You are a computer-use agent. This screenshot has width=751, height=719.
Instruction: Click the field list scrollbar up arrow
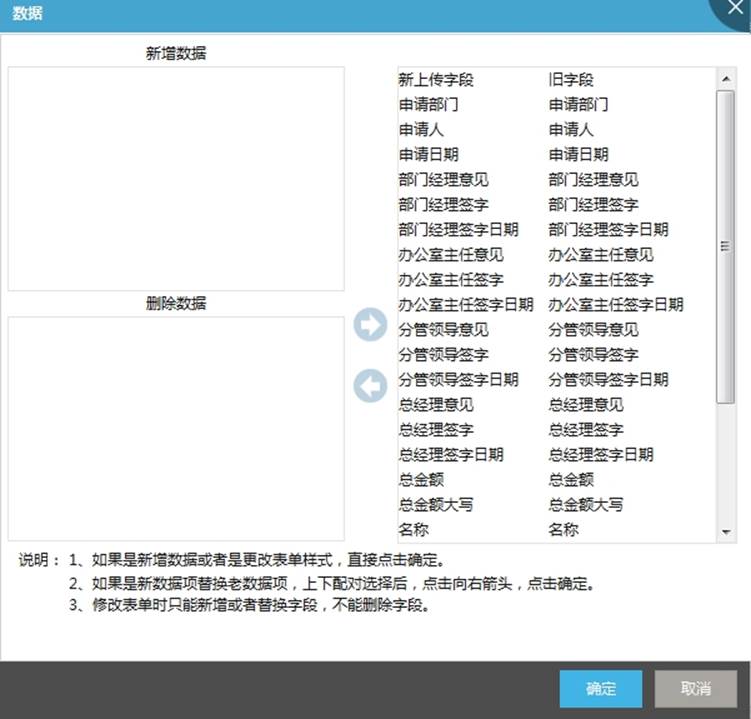click(x=727, y=77)
